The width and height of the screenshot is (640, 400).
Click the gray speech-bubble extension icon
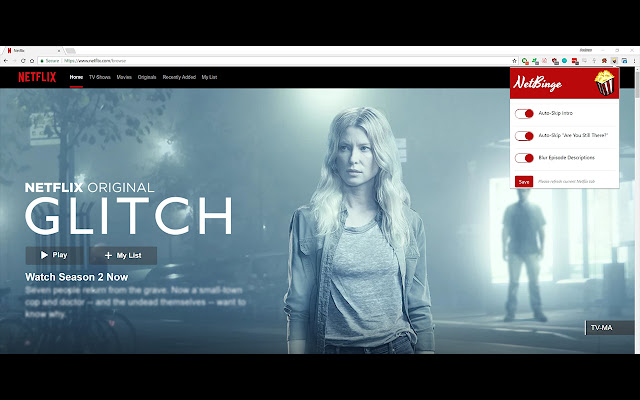pos(584,61)
